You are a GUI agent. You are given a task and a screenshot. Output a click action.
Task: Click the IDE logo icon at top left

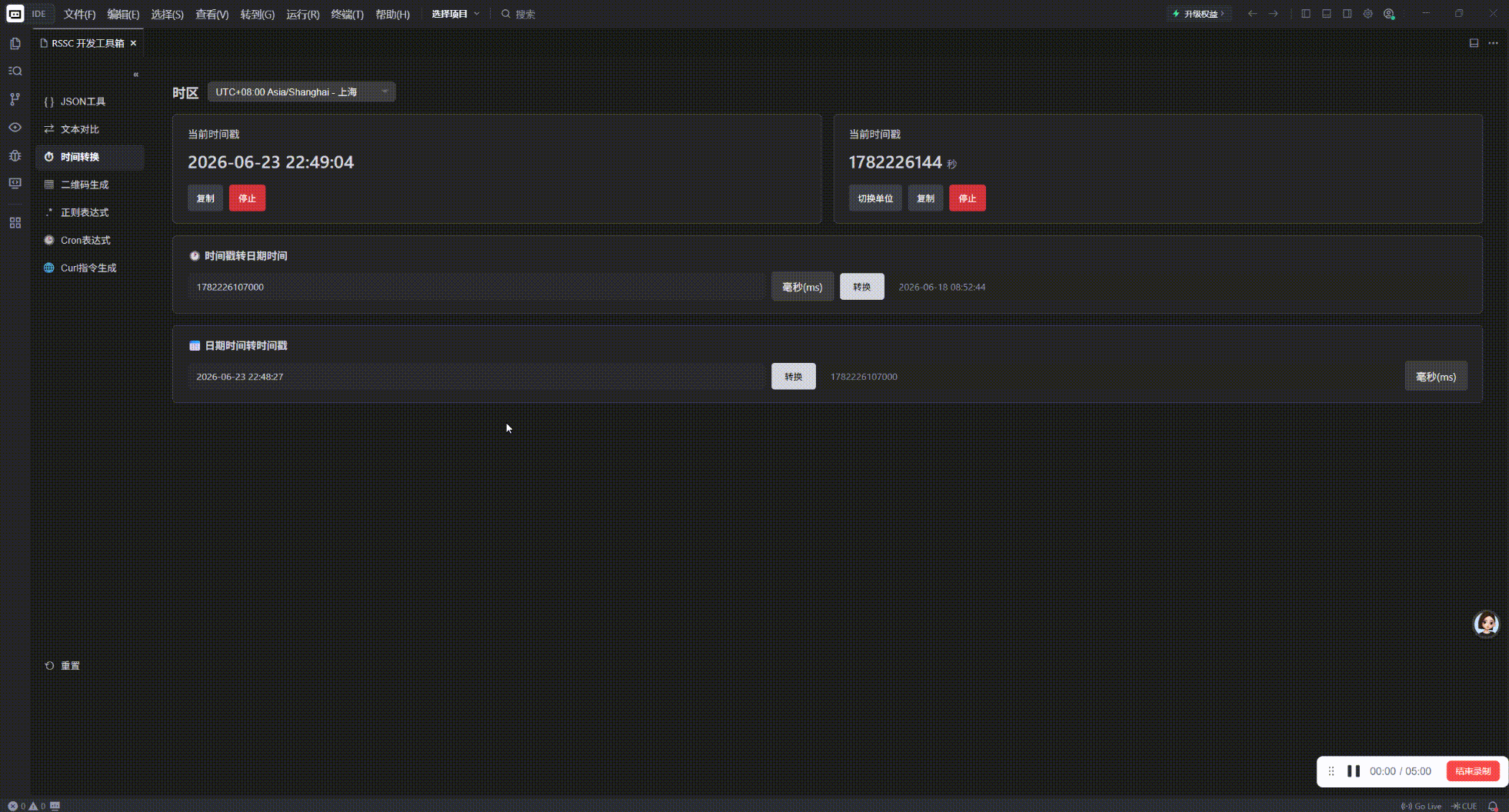tap(15, 14)
